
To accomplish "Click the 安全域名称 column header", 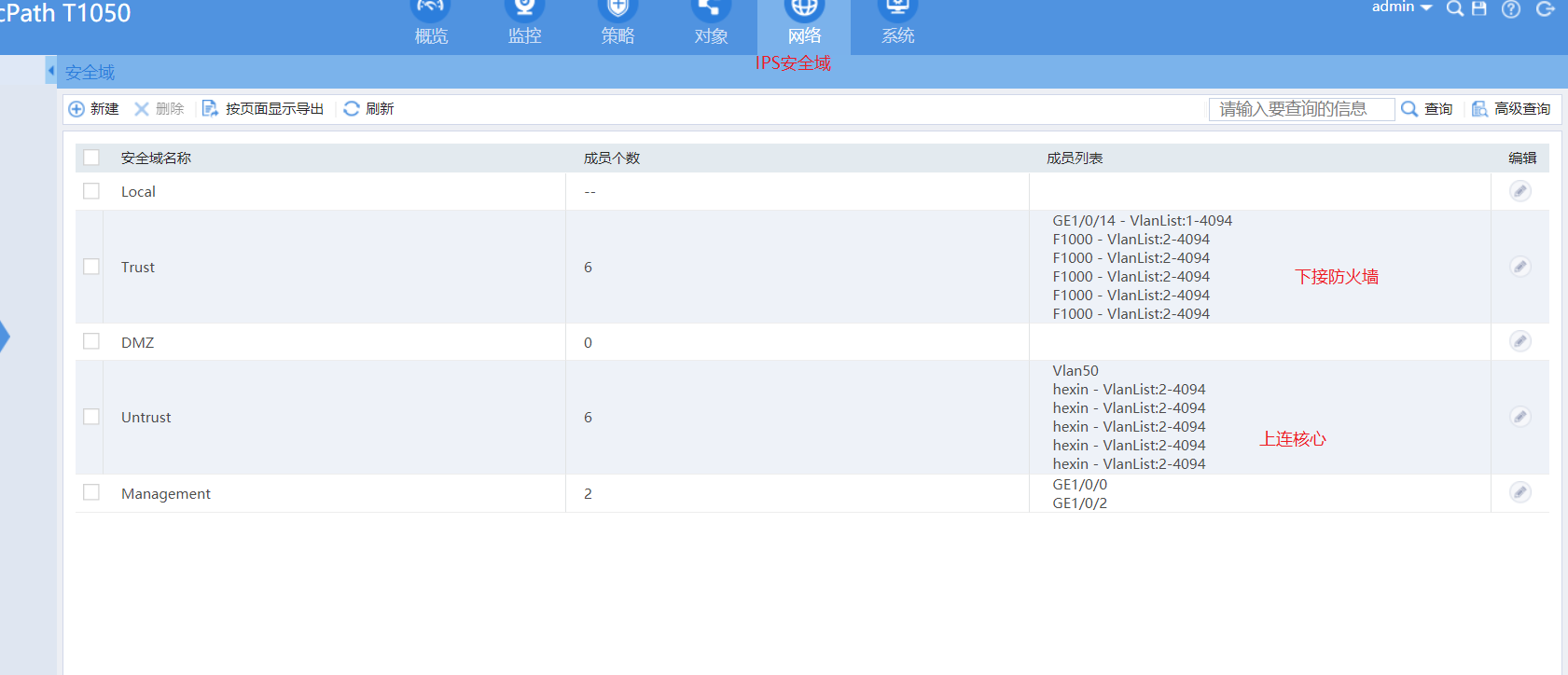I will tap(156, 158).
